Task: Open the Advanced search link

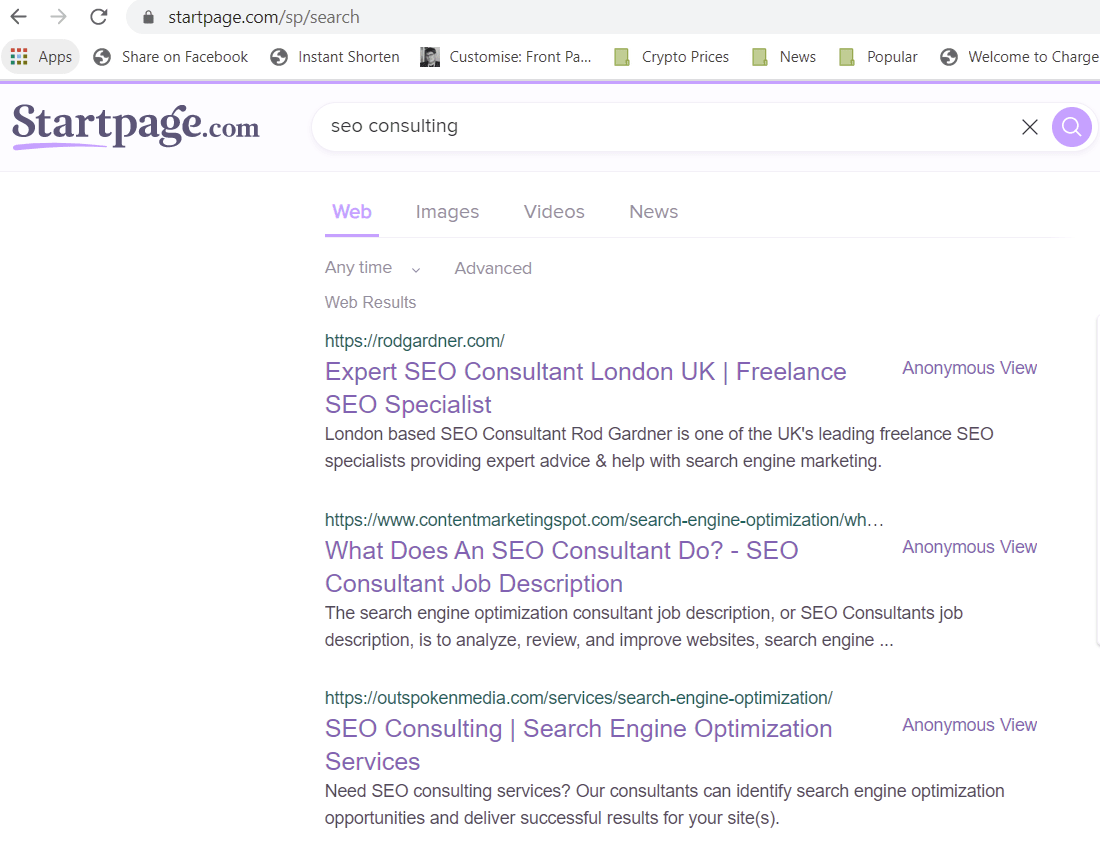Action: pos(492,268)
